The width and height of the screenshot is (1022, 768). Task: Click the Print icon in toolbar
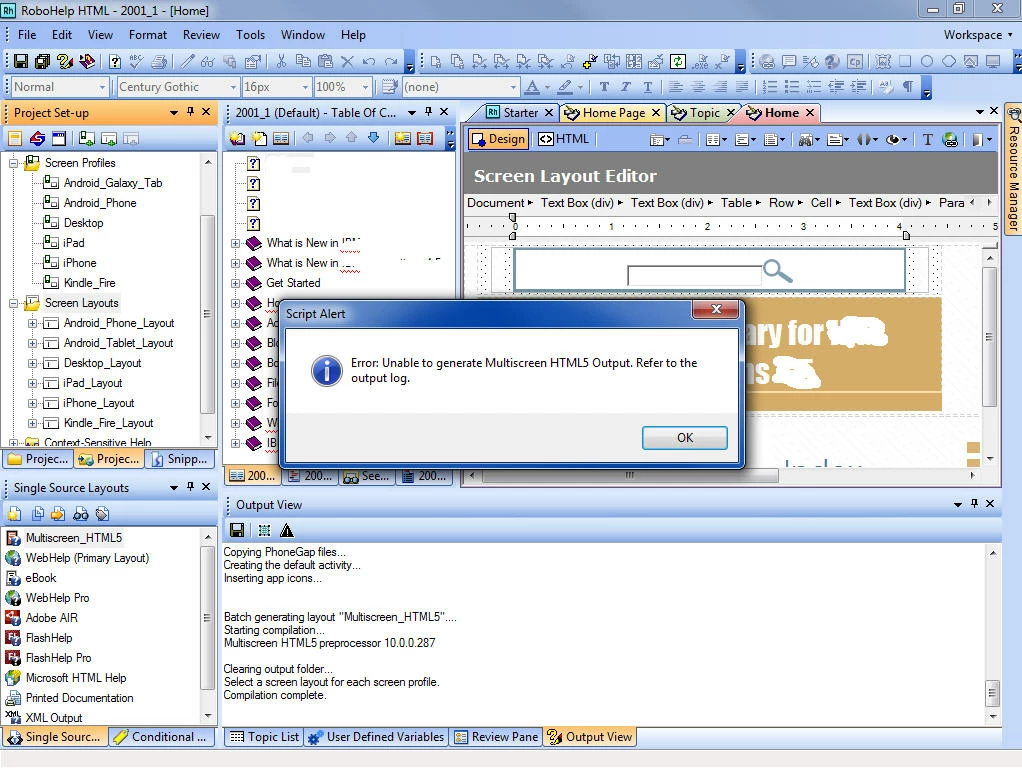pyautogui.click(x=158, y=61)
